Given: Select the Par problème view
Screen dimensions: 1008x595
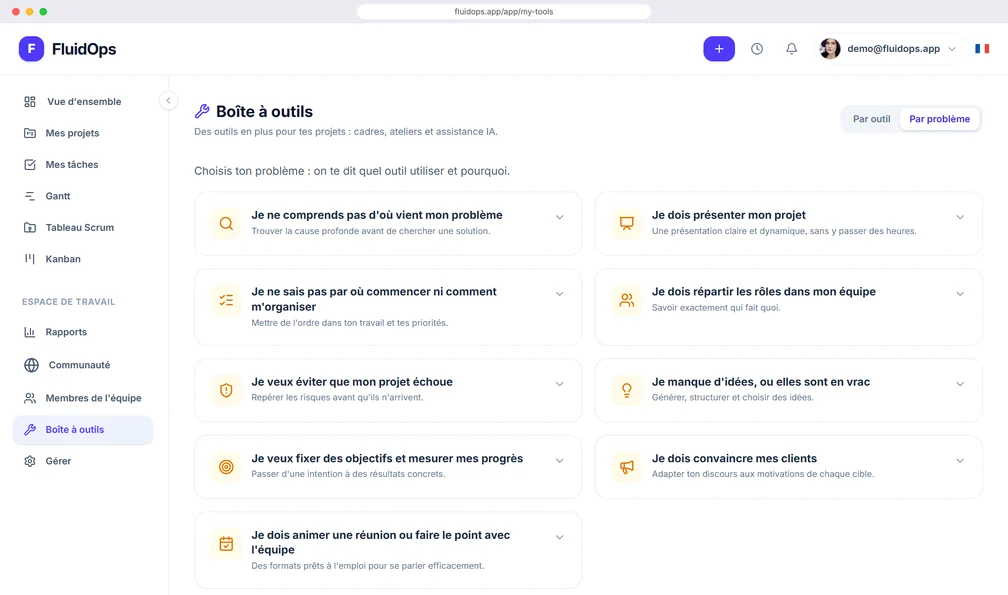Looking at the screenshot, I should (x=939, y=119).
